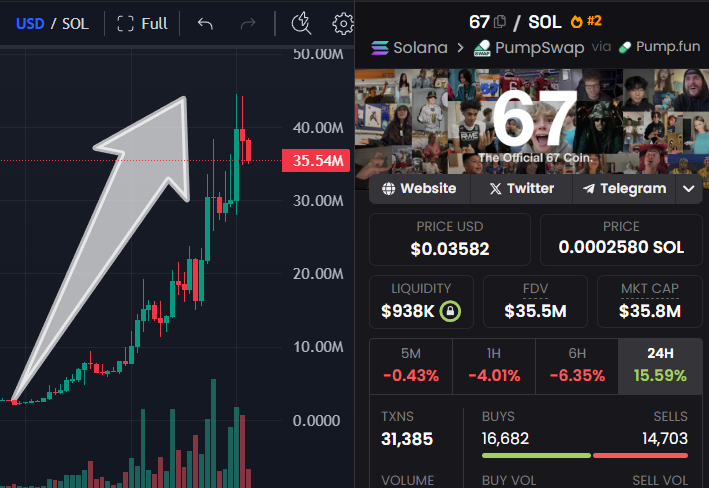Click the SELLS 14,703 count
The image size is (709, 488).
coord(665,438)
